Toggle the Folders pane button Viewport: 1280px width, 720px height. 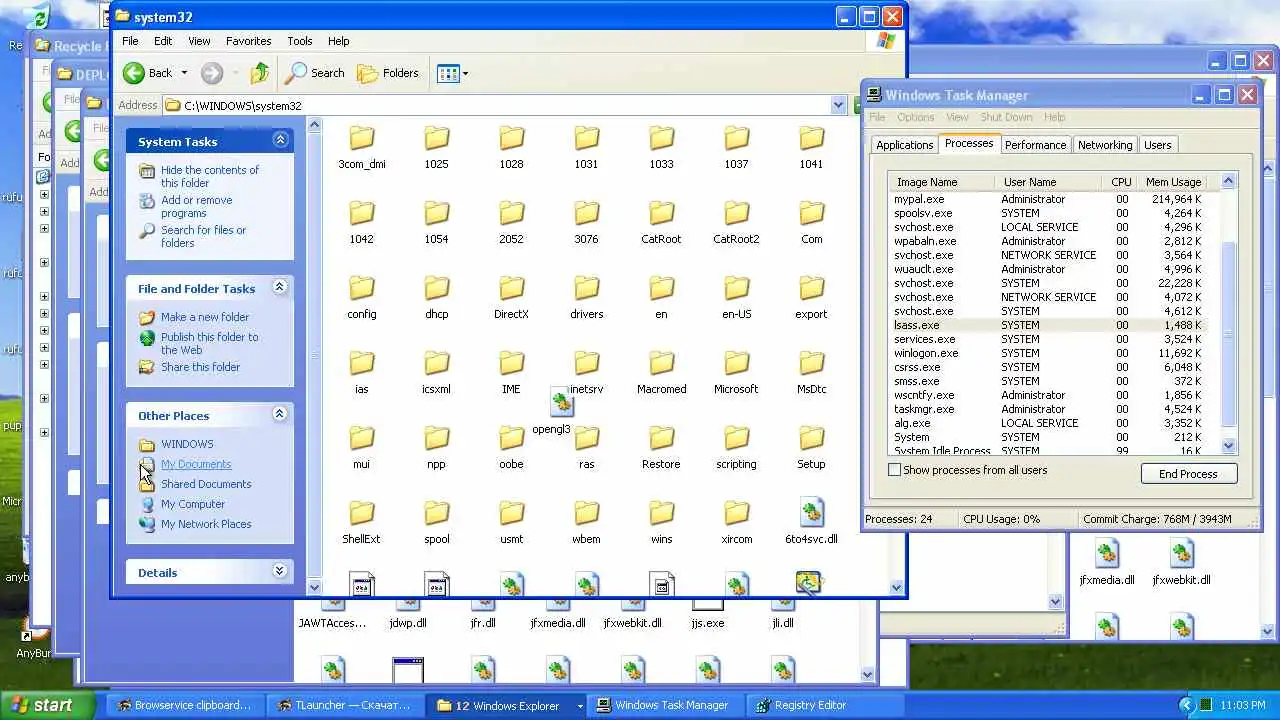click(388, 73)
